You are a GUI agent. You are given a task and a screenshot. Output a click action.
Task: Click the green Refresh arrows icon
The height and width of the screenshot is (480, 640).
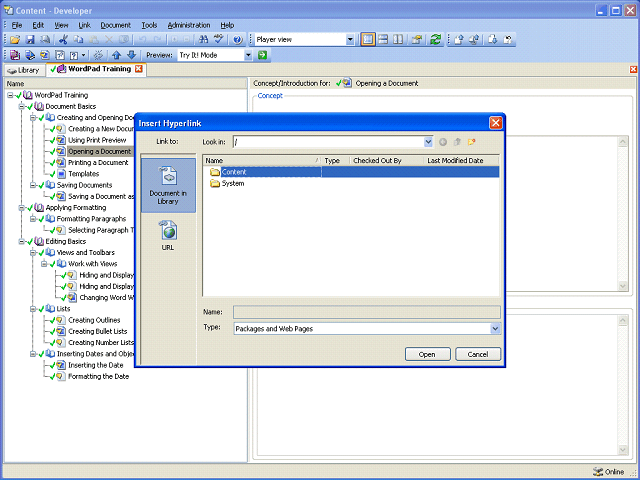point(435,40)
